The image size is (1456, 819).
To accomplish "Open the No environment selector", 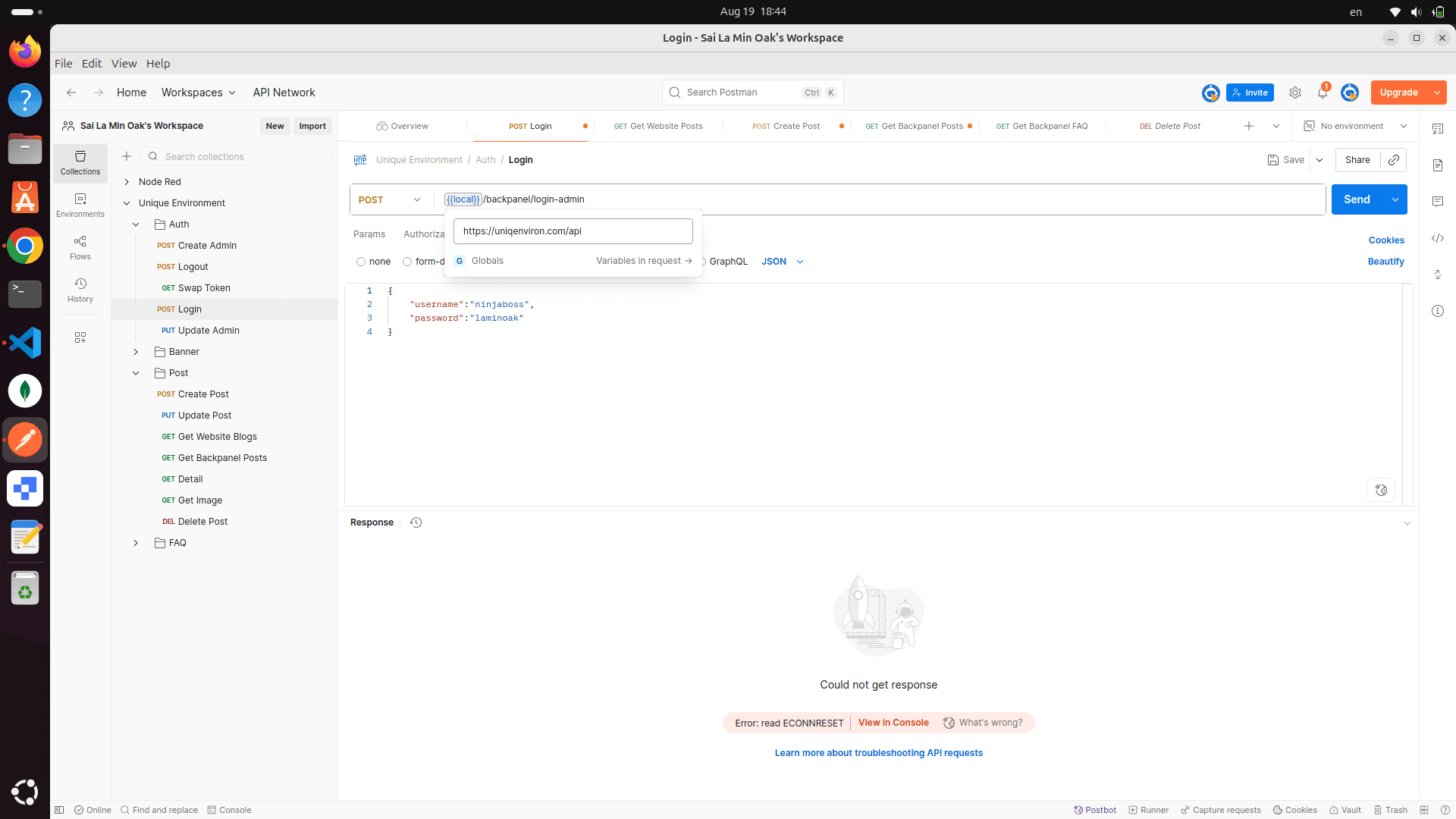I will point(1355,126).
